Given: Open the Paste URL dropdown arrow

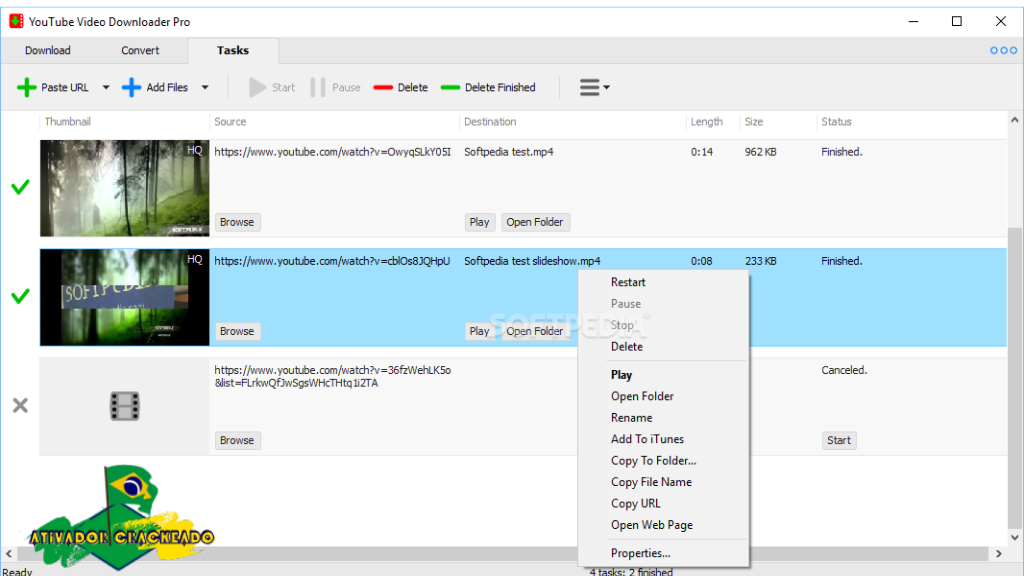Looking at the screenshot, I should [x=106, y=88].
